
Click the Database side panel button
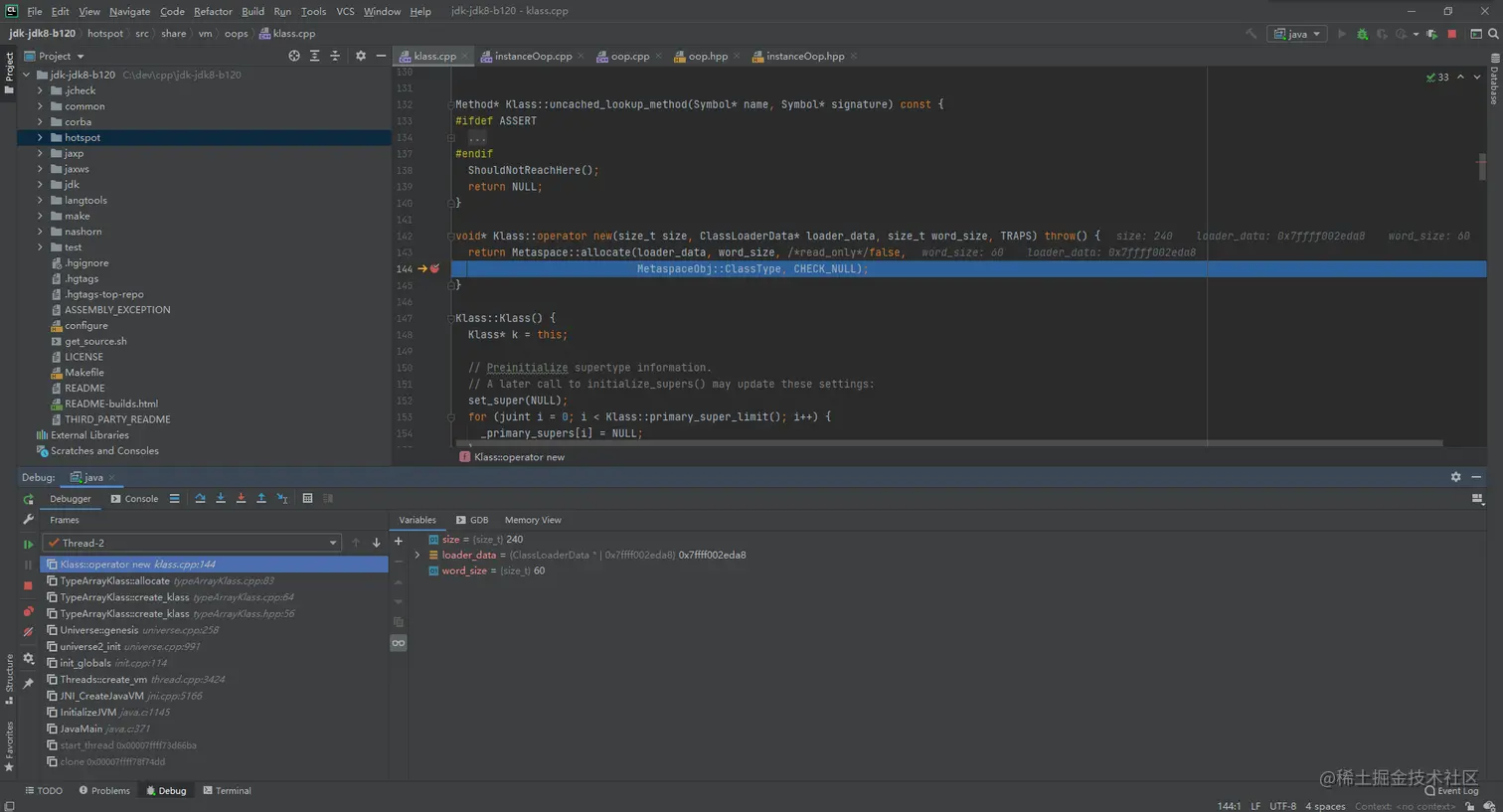click(1494, 80)
